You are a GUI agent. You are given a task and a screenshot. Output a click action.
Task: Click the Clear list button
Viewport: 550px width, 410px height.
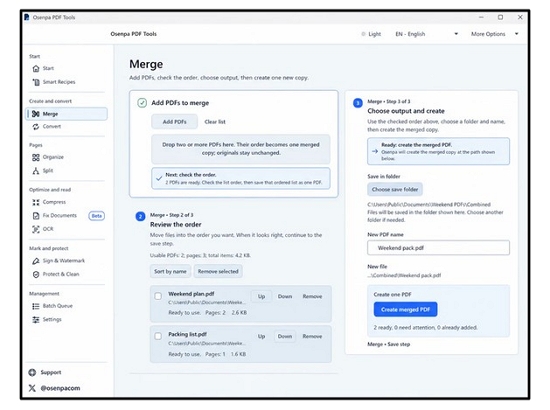[x=215, y=122]
